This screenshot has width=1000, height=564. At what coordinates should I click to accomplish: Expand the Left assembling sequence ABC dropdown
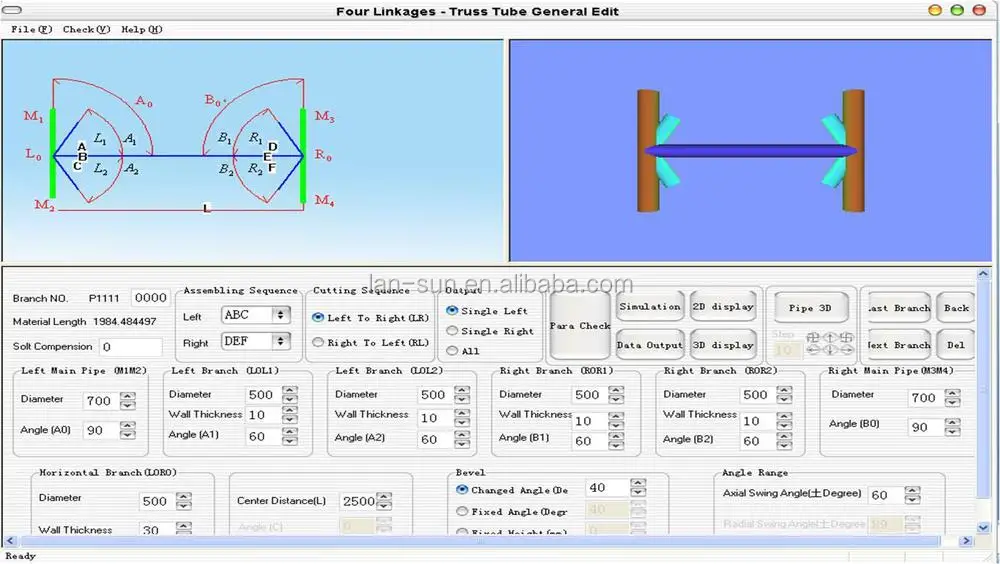coord(280,315)
